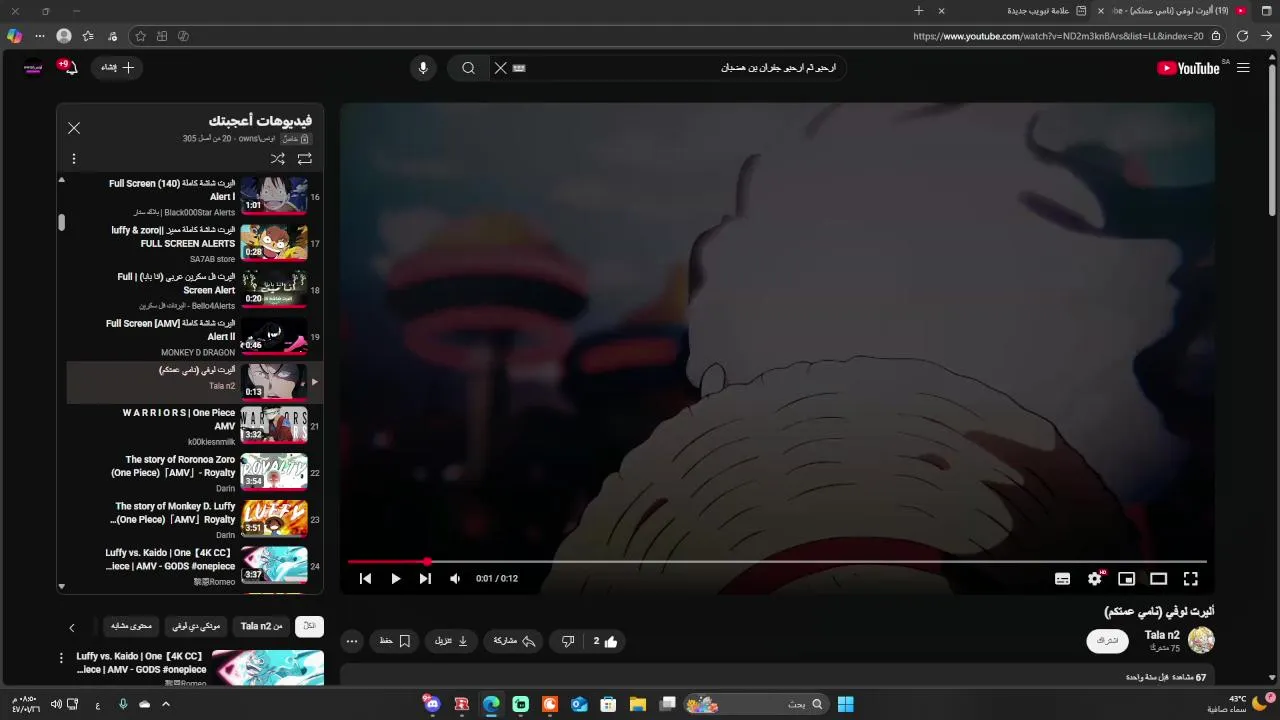Toggle playlist shuffle
The height and width of the screenshot is (720, 1280).
point(278,159)
